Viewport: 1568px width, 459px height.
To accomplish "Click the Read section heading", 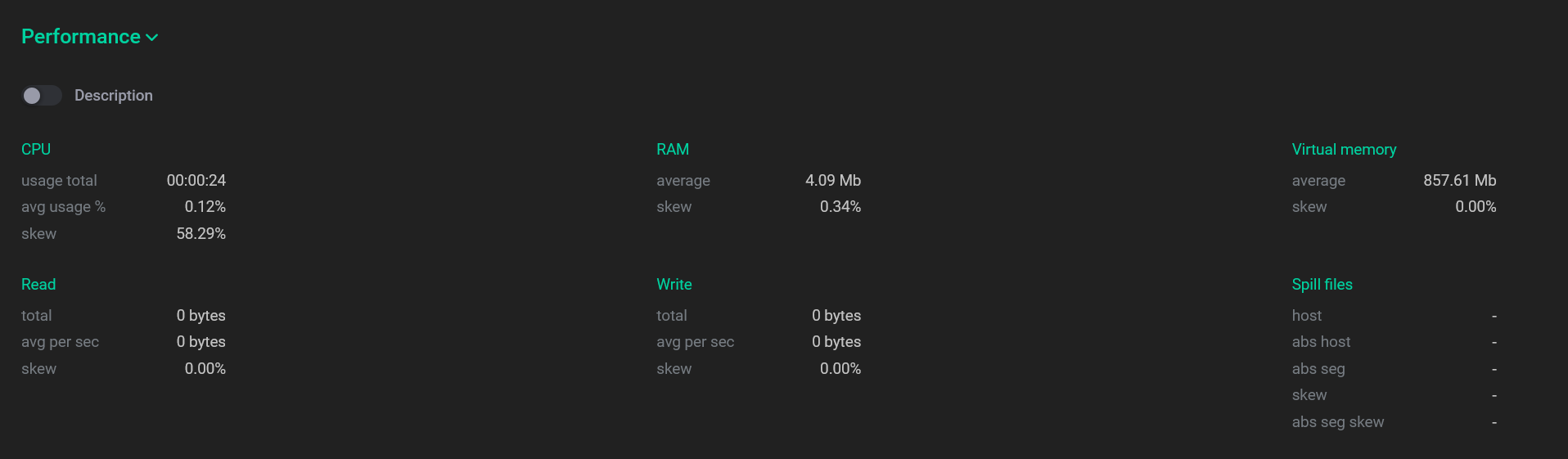I will click(38, 285).
